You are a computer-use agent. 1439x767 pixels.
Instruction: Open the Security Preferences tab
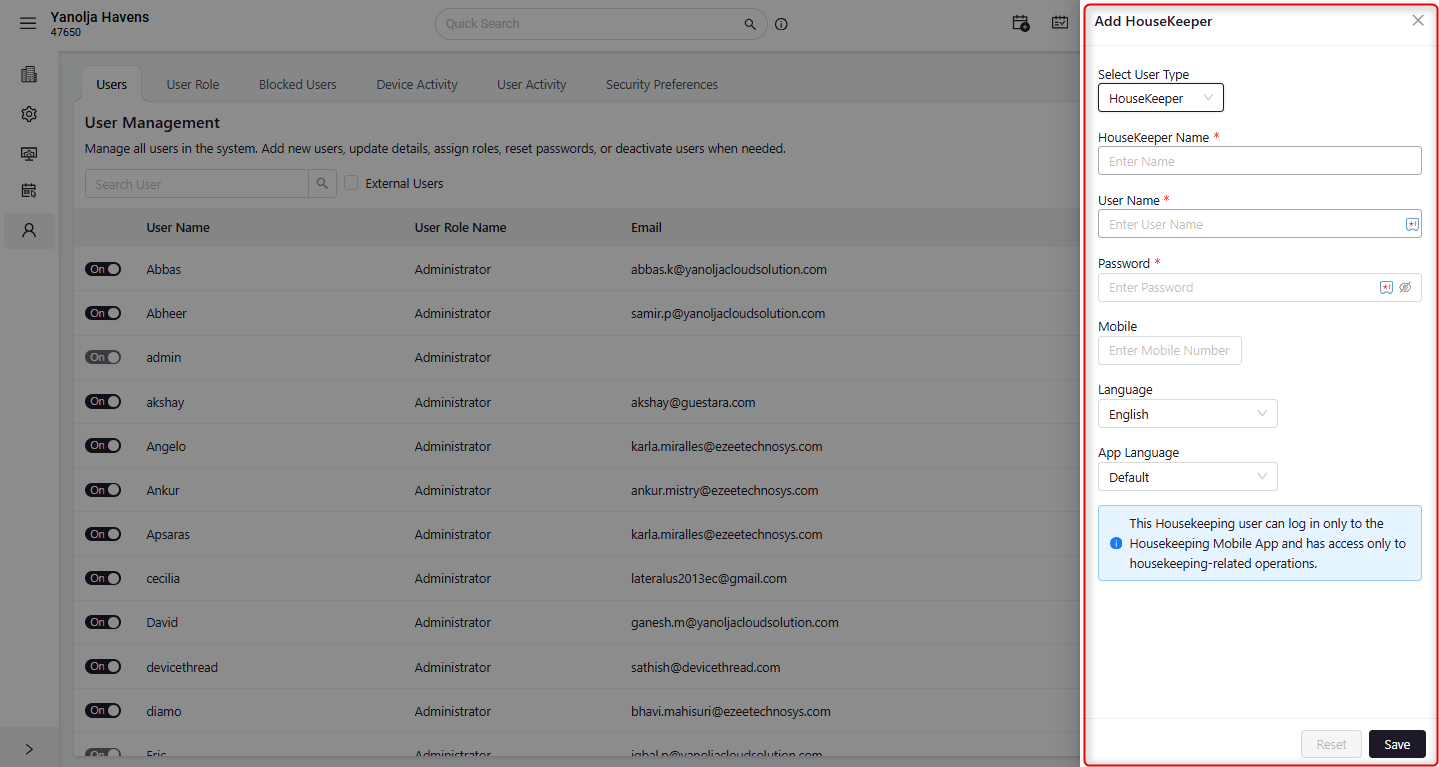(662, 85)
